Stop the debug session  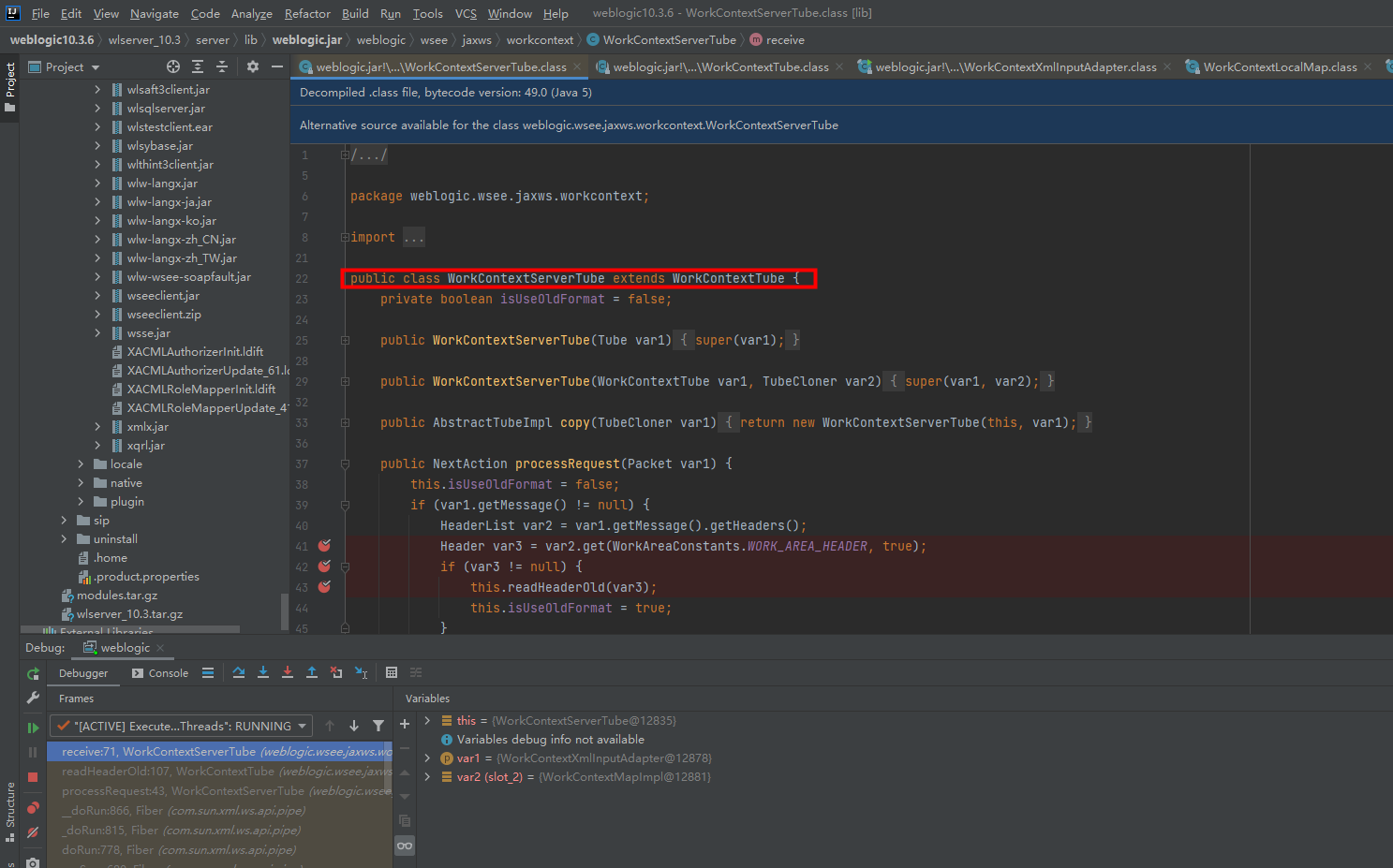(x=33, y=777)
